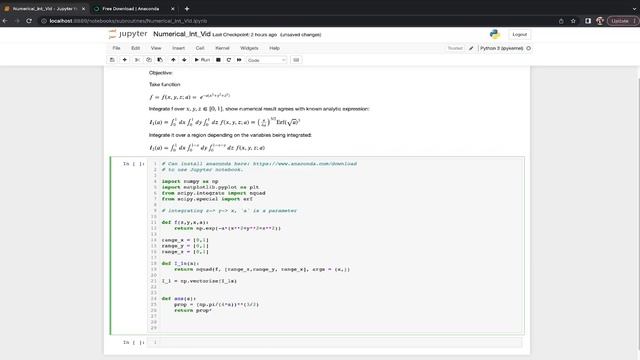Image resolution: width=640 pixels, height=360 pixels.
Task: Open the cell type Code dropdown
Action: coord(267,60)
